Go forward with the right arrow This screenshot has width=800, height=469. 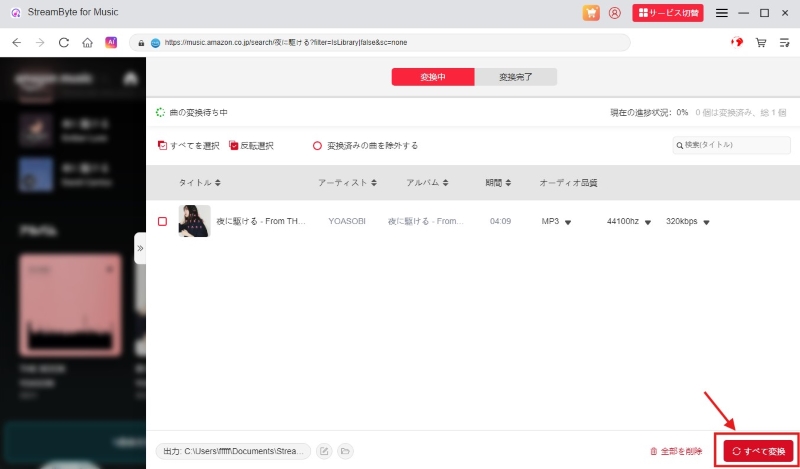(40, 43)
